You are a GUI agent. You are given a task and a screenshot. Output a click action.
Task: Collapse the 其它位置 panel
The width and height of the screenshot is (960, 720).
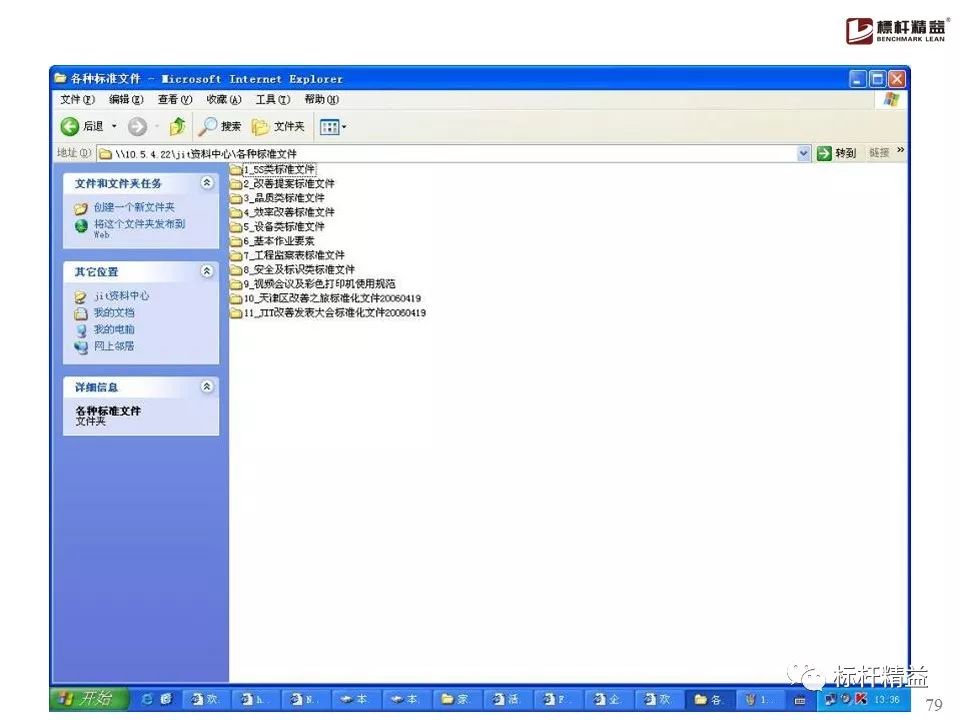207,271
